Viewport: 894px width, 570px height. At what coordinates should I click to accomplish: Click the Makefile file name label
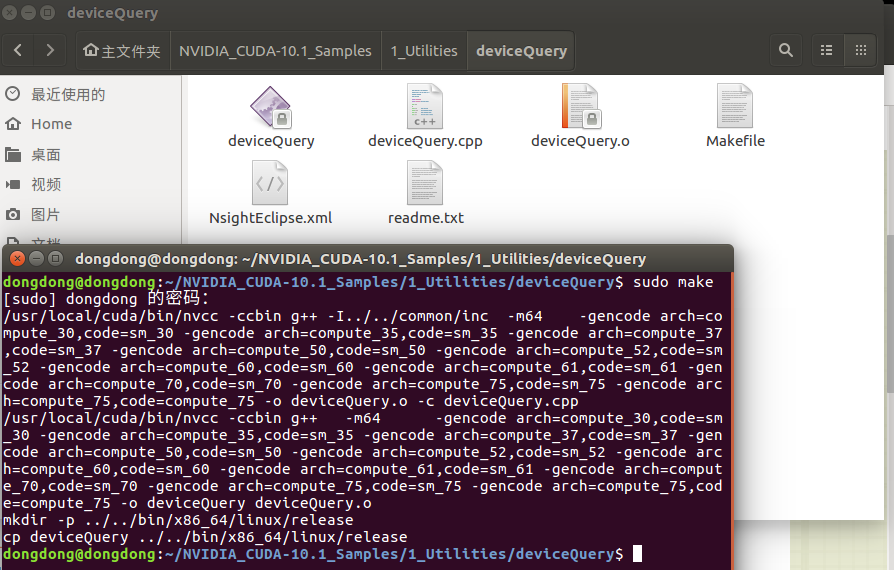point(735,141)
